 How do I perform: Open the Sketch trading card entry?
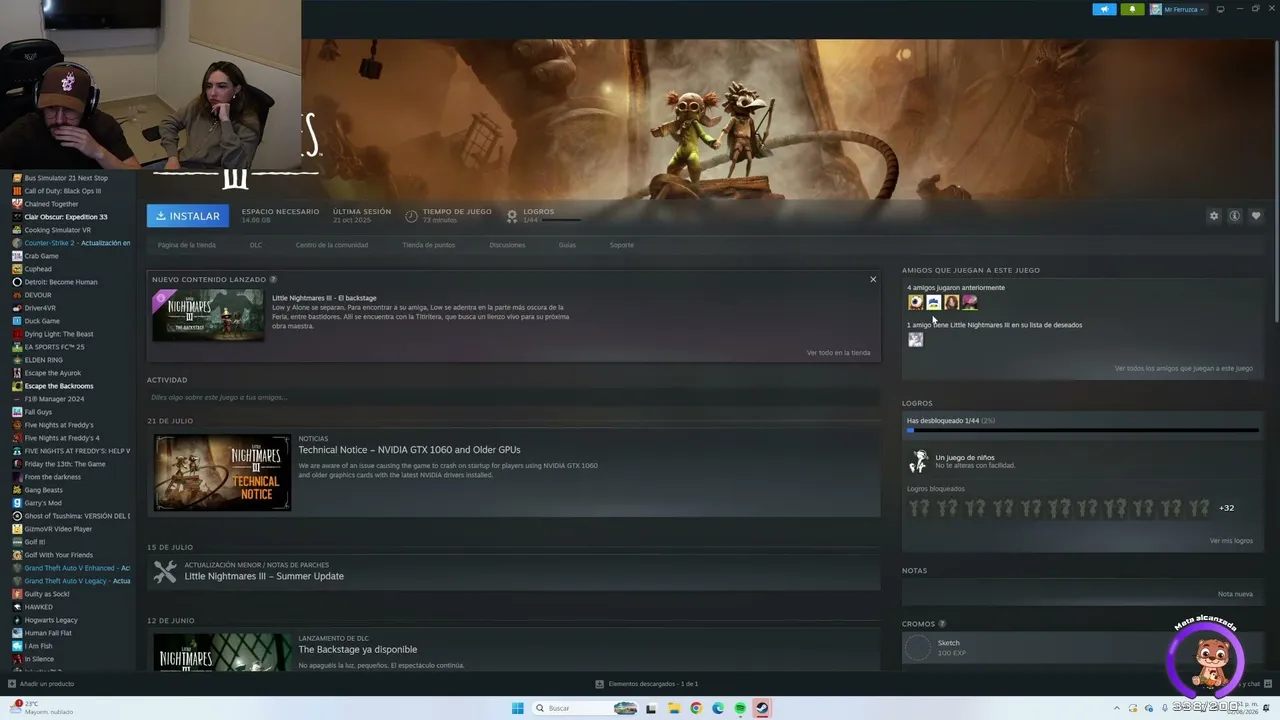click(x=1082, y=648)
